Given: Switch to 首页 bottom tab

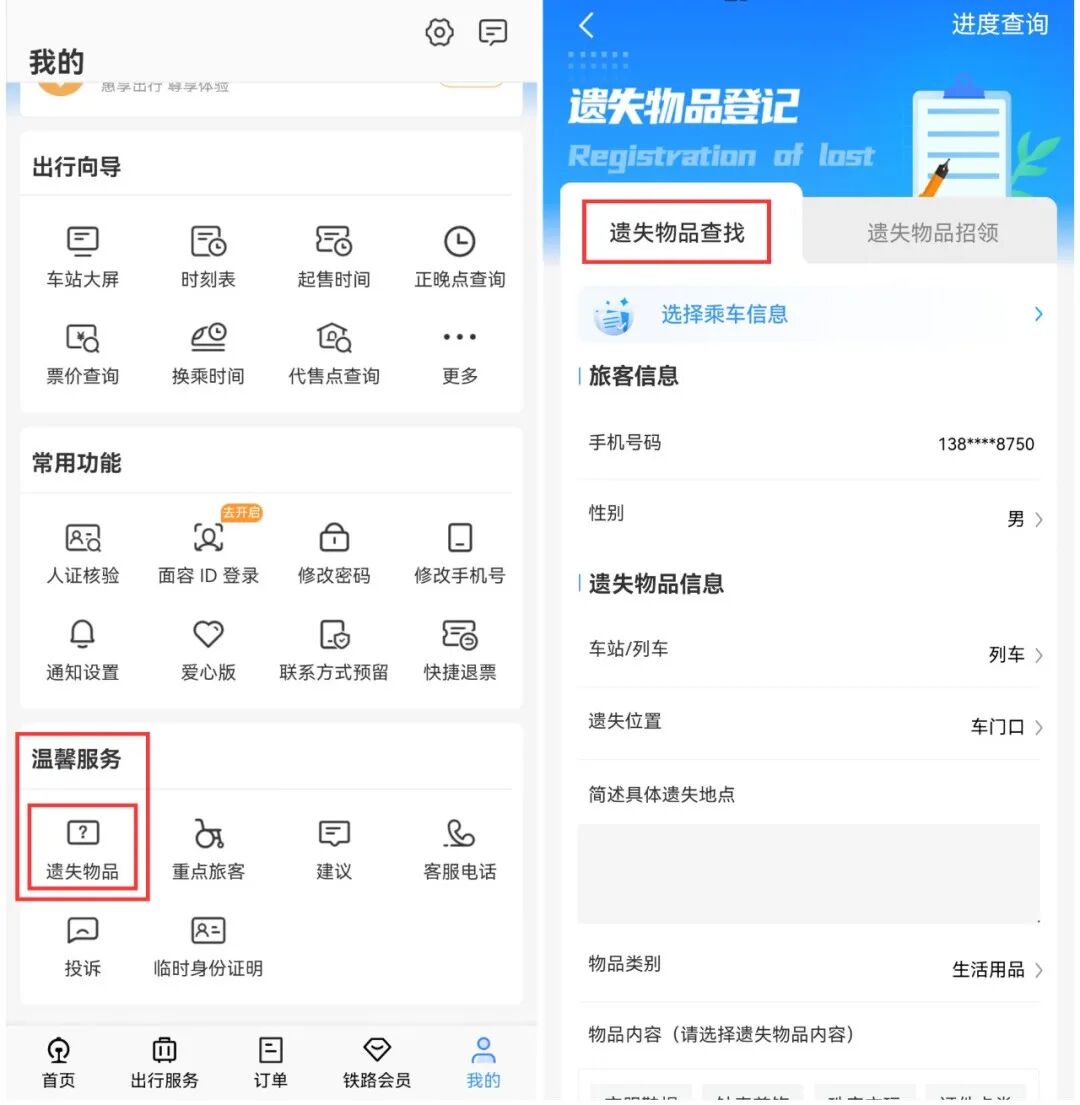Looking at the screenshot, I should [58, 1063].
